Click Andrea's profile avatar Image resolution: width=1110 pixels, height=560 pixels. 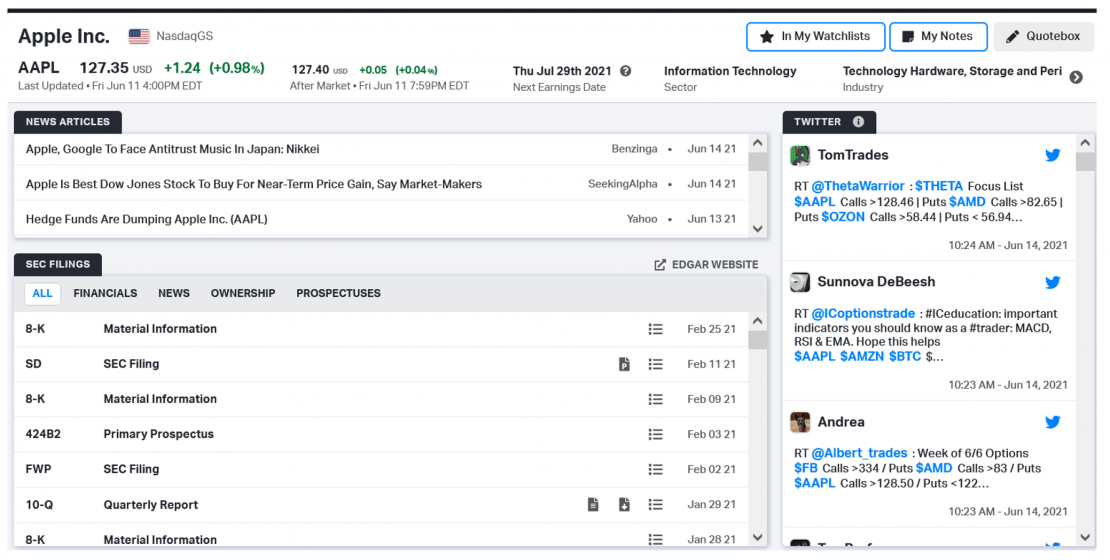coord(800,422)
